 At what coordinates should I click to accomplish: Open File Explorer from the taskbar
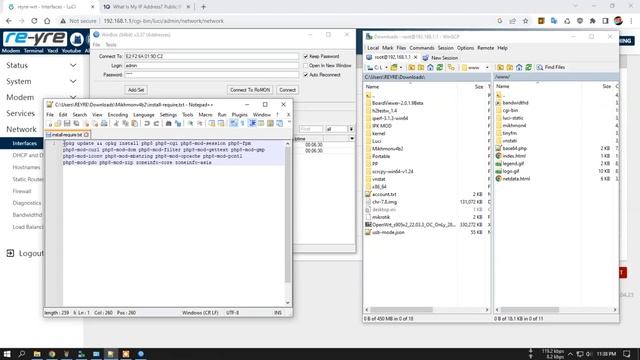click(x=37, y=354)
